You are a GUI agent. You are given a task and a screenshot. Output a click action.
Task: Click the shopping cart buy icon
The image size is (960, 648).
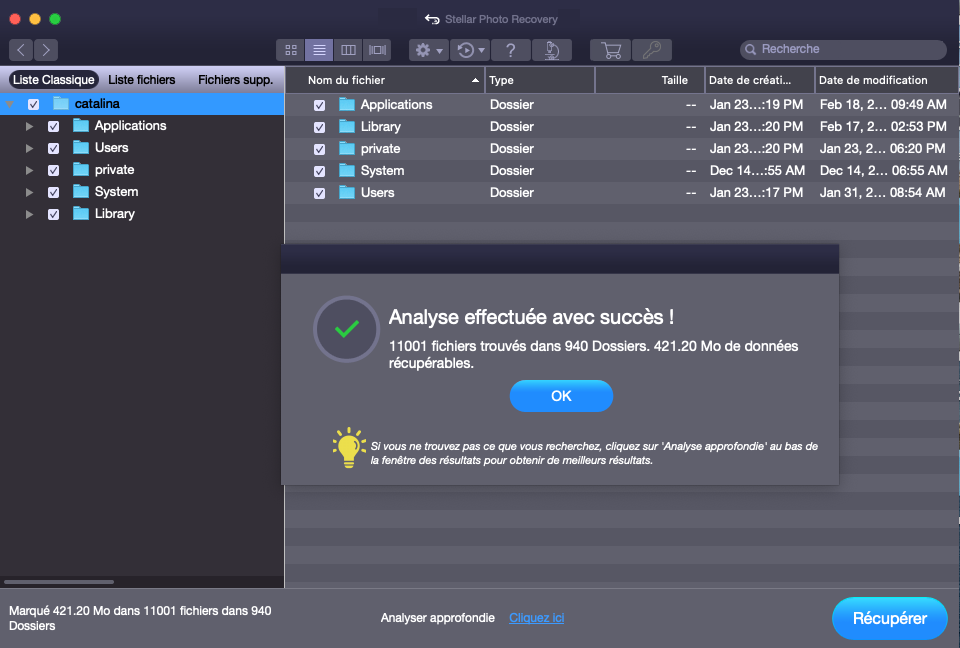click(x=610, y=50)
